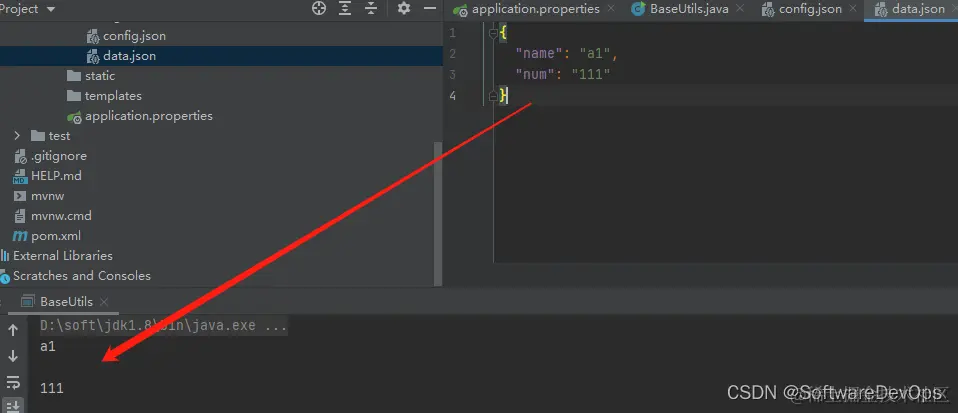Click the Collapse All icon in Project toolbar
Screen dimensions: 958x413
[x=371, y=9]
